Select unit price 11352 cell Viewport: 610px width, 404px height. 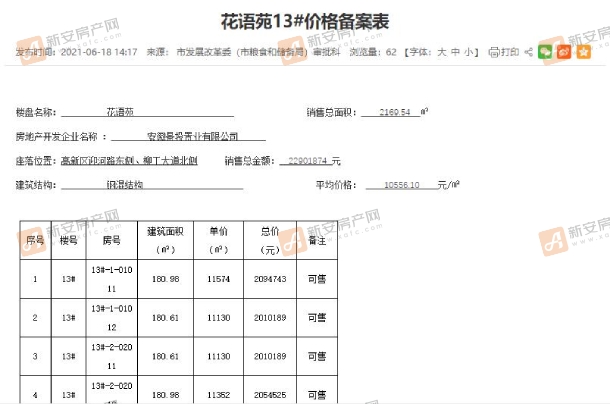219,390
